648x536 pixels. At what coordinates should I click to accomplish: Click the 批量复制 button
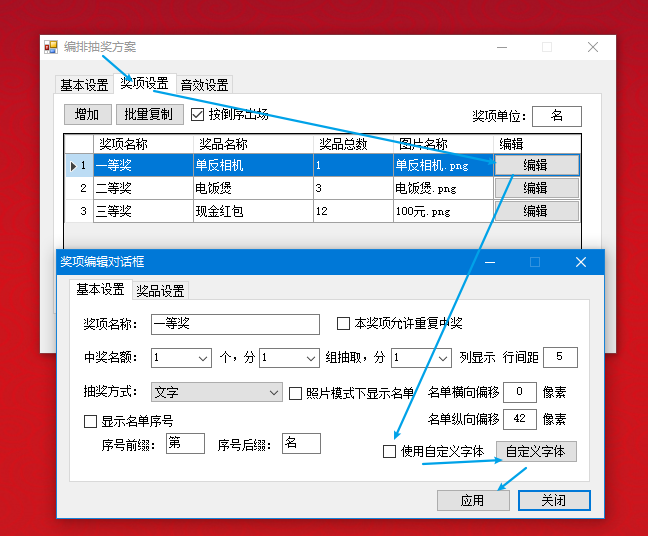(149, 115)
